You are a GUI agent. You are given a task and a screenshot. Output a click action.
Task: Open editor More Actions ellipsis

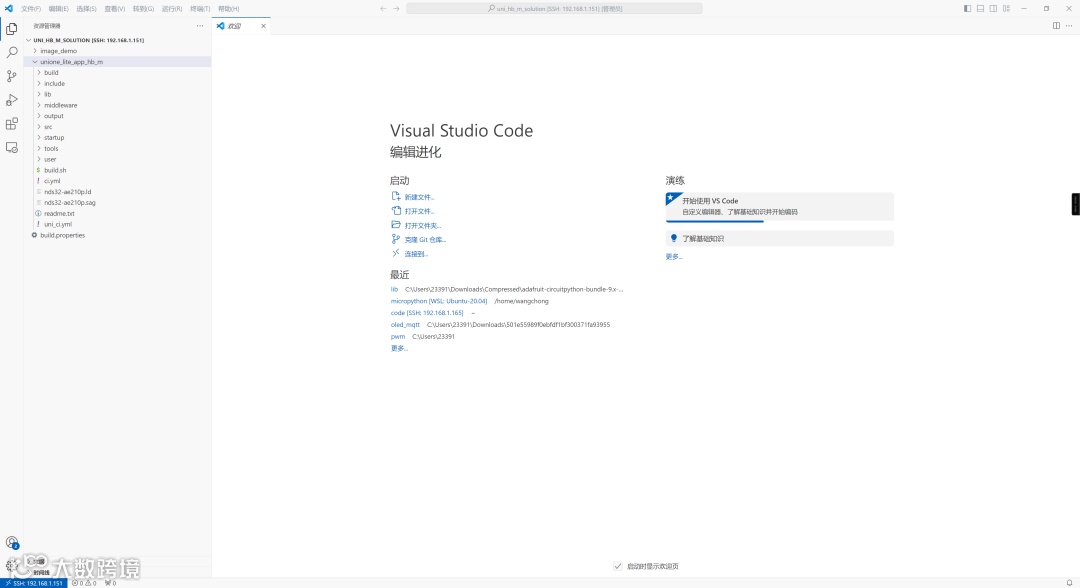pyautogui.click(x=1069, y=25)
